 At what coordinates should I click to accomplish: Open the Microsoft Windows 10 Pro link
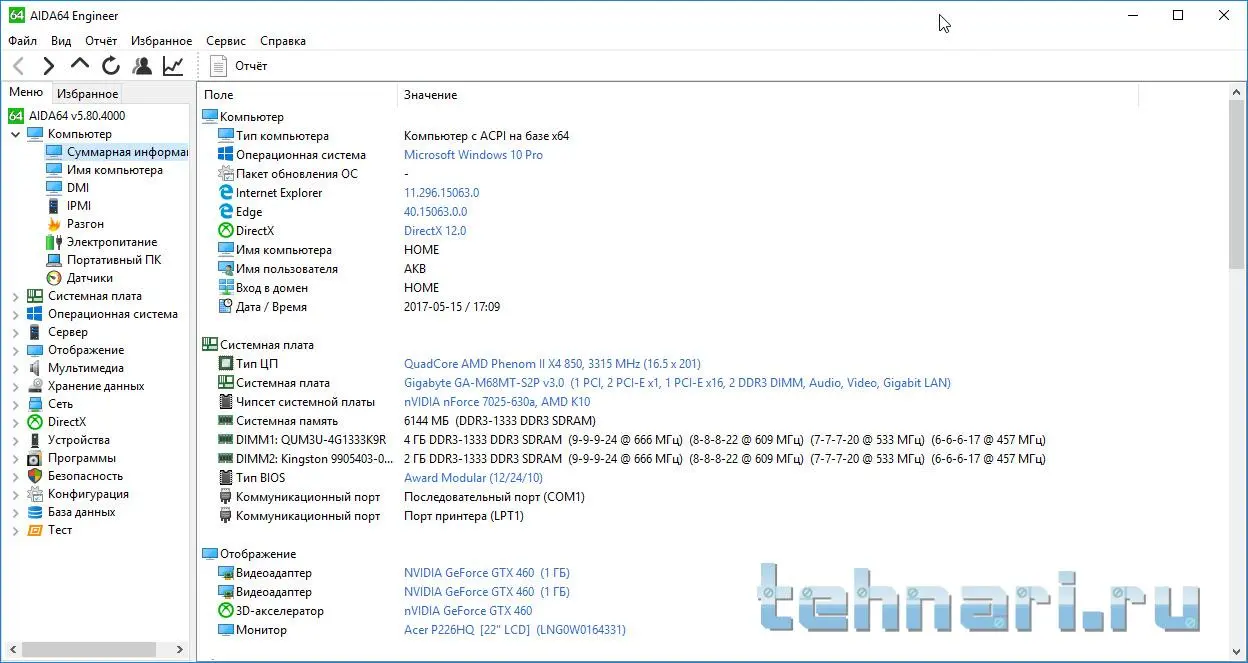coord(473,155)
